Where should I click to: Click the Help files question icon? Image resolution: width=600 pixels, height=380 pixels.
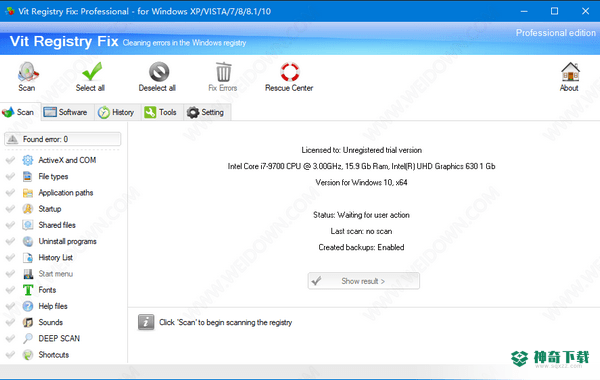(x=28, y=306)
